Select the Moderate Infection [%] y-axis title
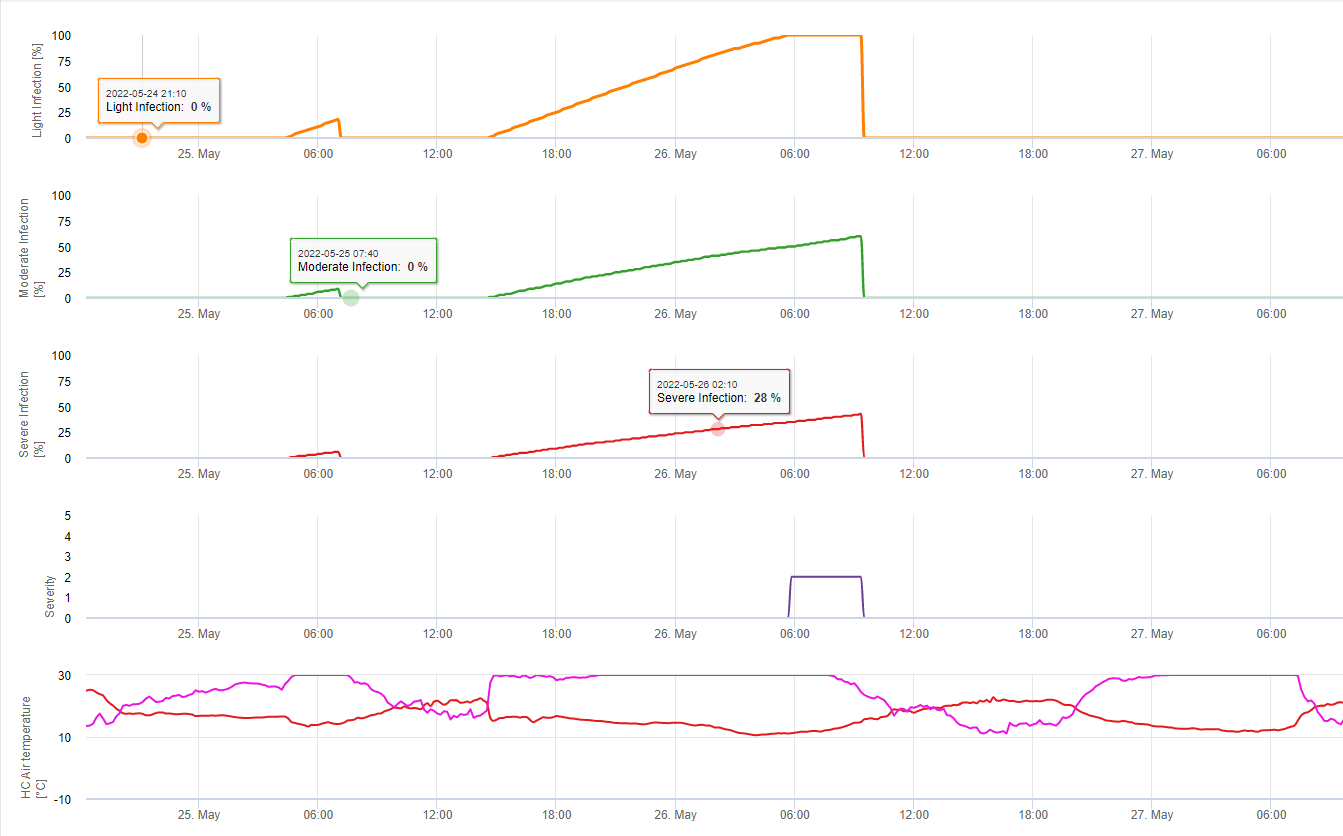The image size is (1343, 836). (31, 248)
